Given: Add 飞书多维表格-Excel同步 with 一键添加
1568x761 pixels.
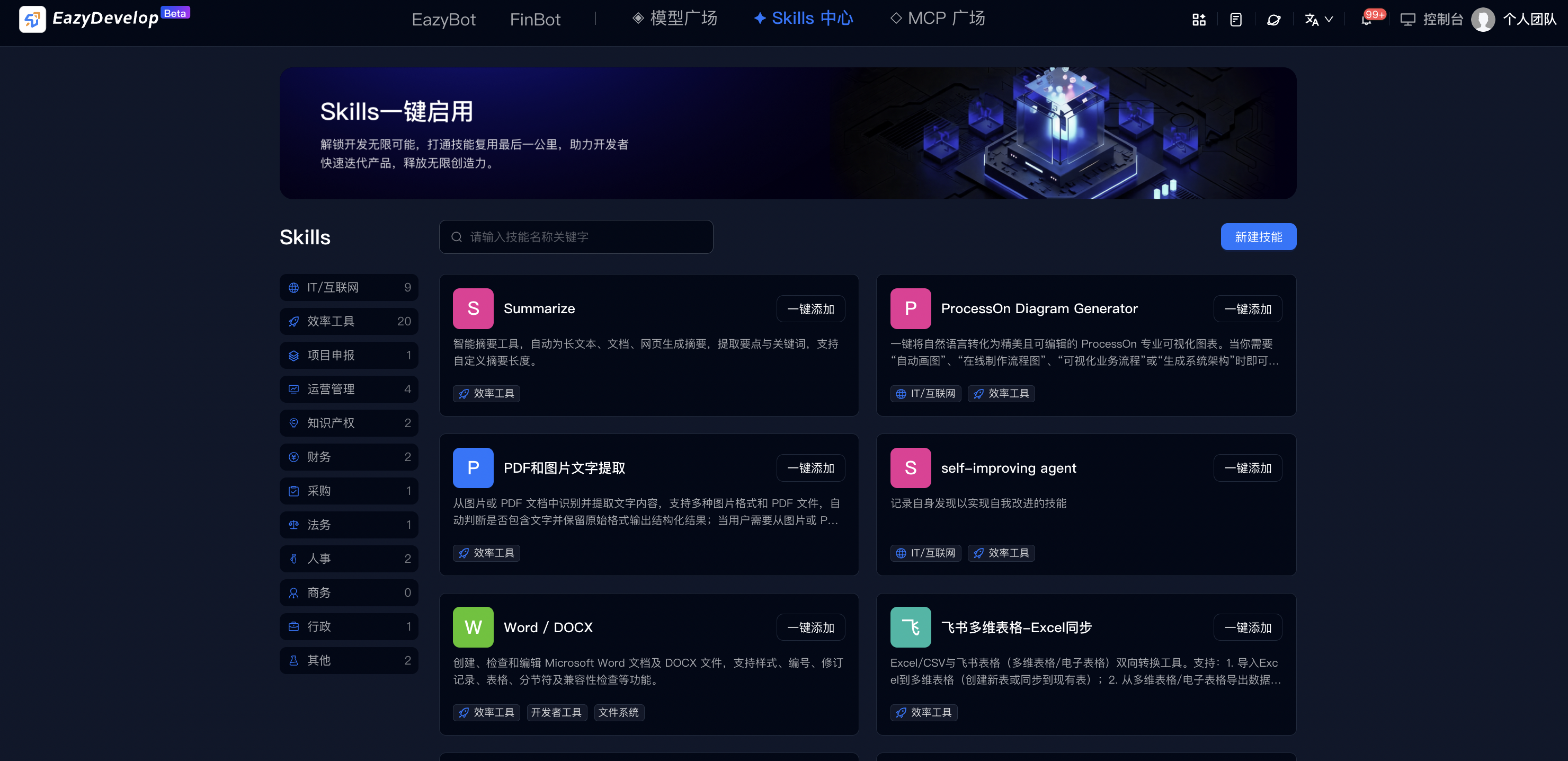Looking at the screenshot, I should pos(1248,627).
